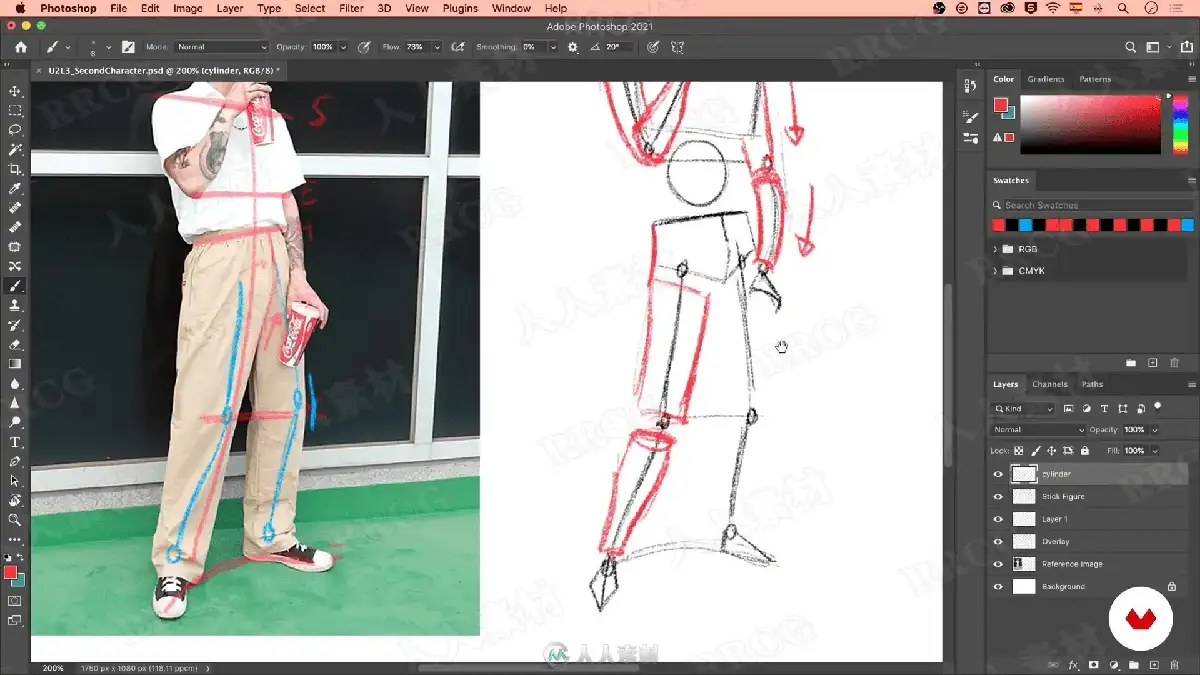The image size is (1200, 675).
Task: Open the brush Mode dropdown
Action: click(221, 47)
